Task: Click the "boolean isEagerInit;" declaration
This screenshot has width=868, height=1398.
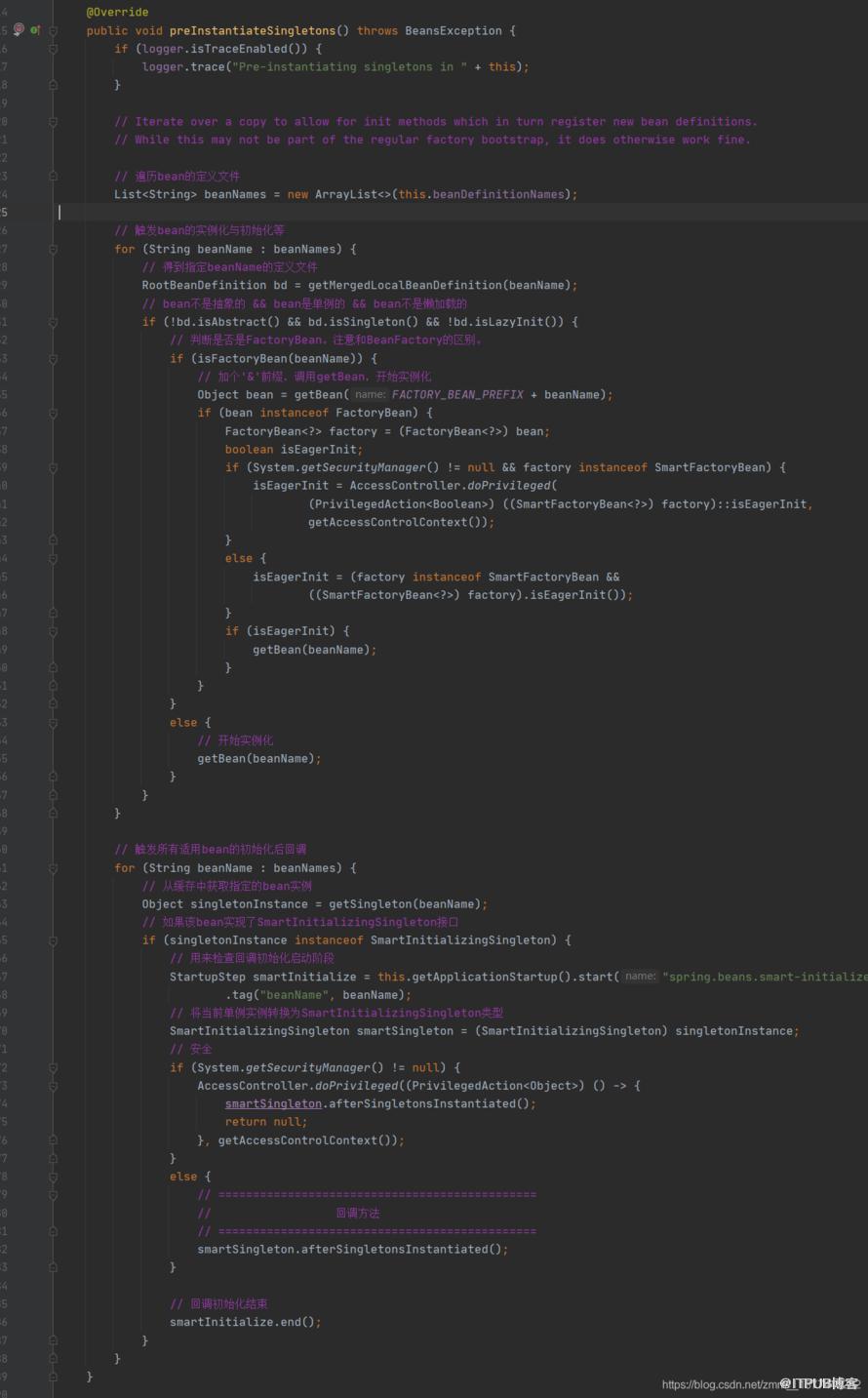Action: tap(294, 450)
